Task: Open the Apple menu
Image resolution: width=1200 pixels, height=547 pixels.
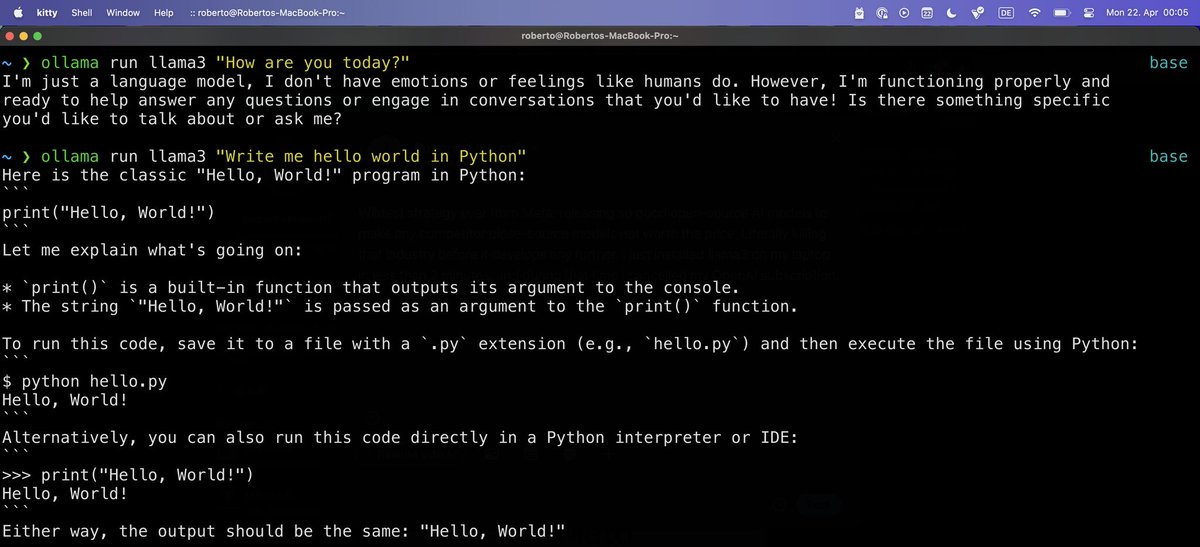Action: (17, 13)
